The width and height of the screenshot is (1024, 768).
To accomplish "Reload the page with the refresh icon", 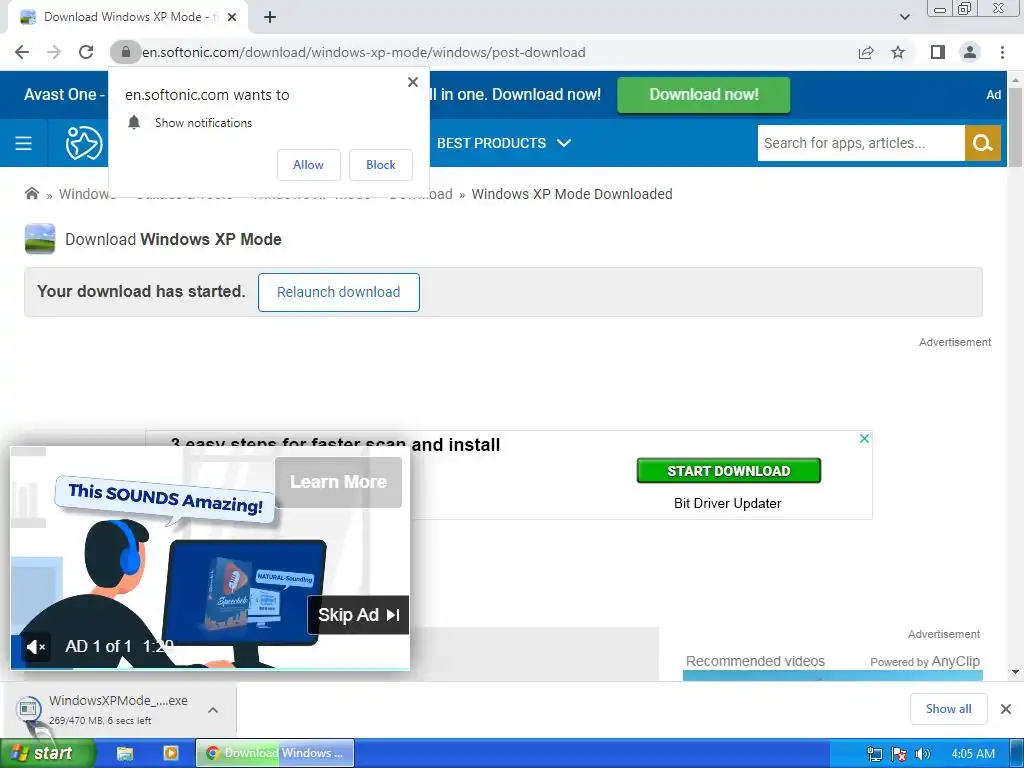I will [86, 52].
